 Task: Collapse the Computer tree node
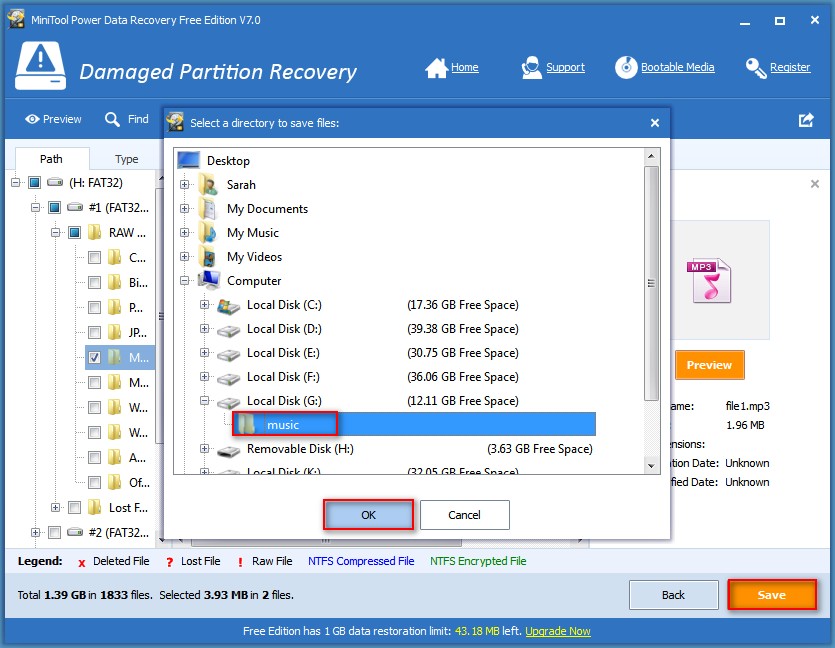click(x=185, y=281)
